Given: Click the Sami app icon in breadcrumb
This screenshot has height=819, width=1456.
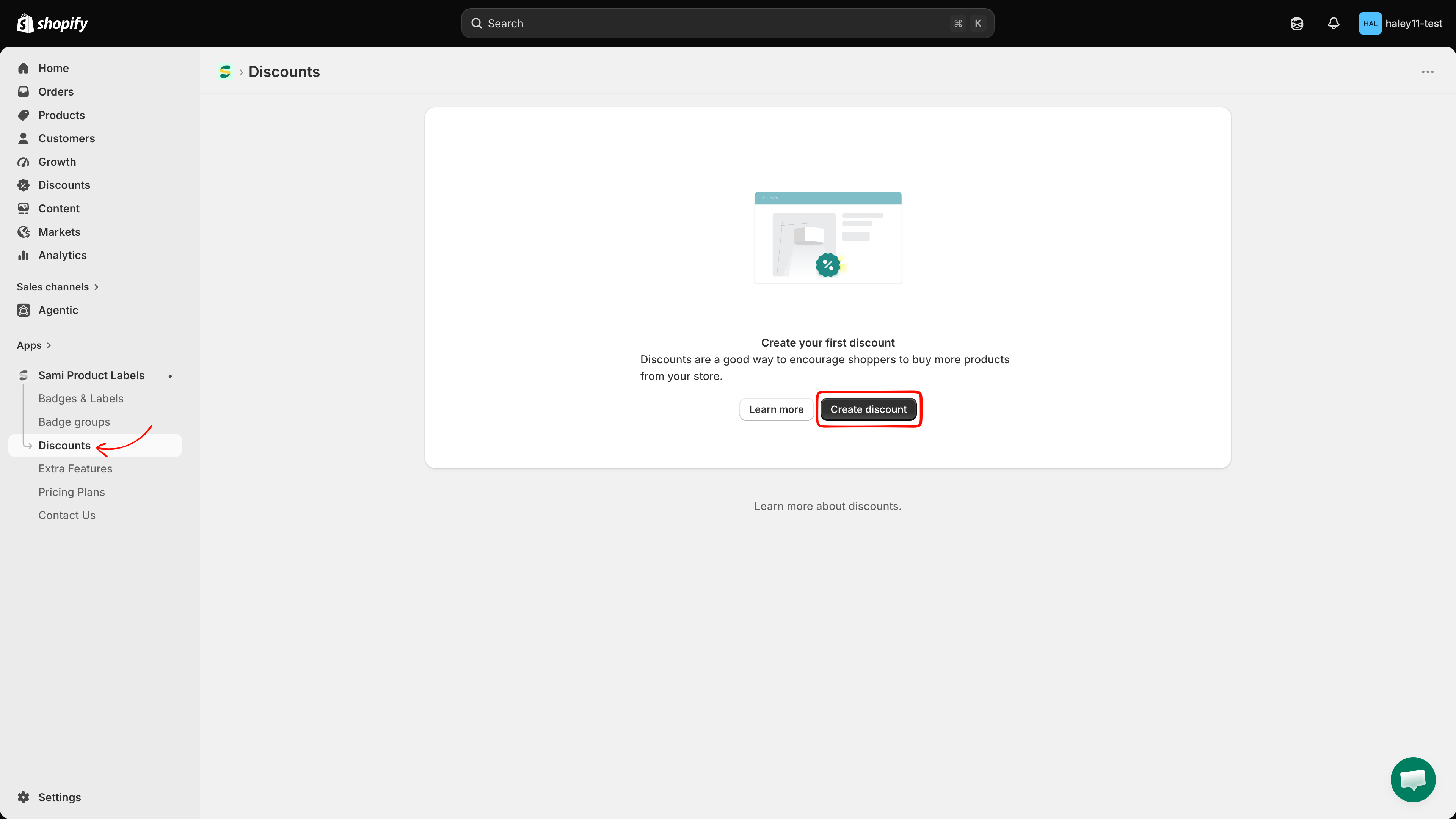Looking at the screenshot, I should coord(225,72).
